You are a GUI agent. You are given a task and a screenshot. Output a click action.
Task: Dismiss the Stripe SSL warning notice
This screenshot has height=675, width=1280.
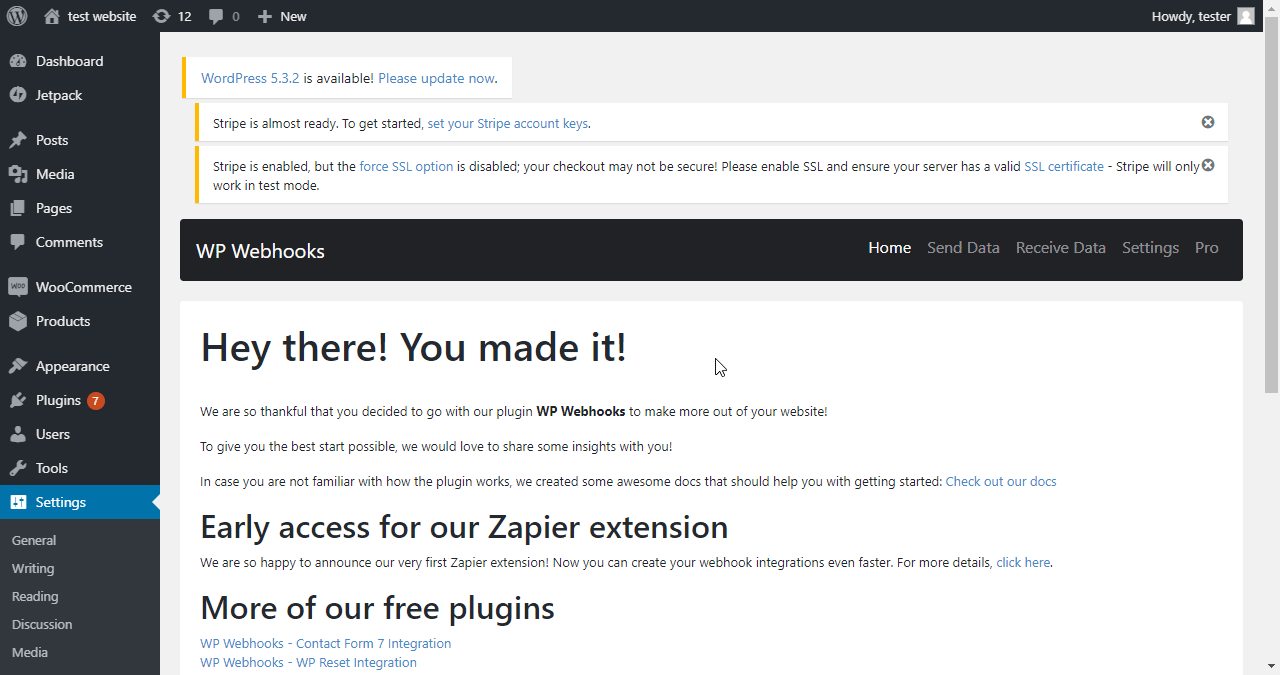click(x=1208, y=165)
